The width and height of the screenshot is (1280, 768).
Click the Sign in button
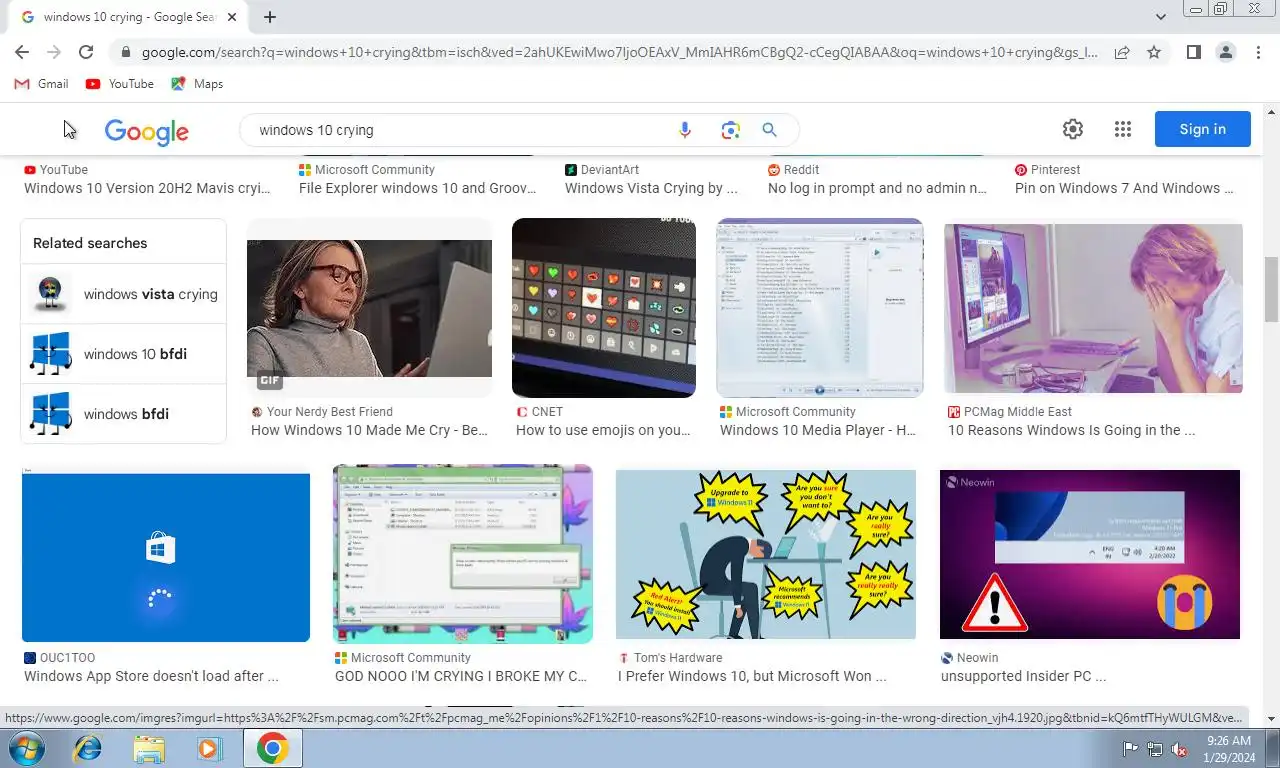pos(1202,129)
